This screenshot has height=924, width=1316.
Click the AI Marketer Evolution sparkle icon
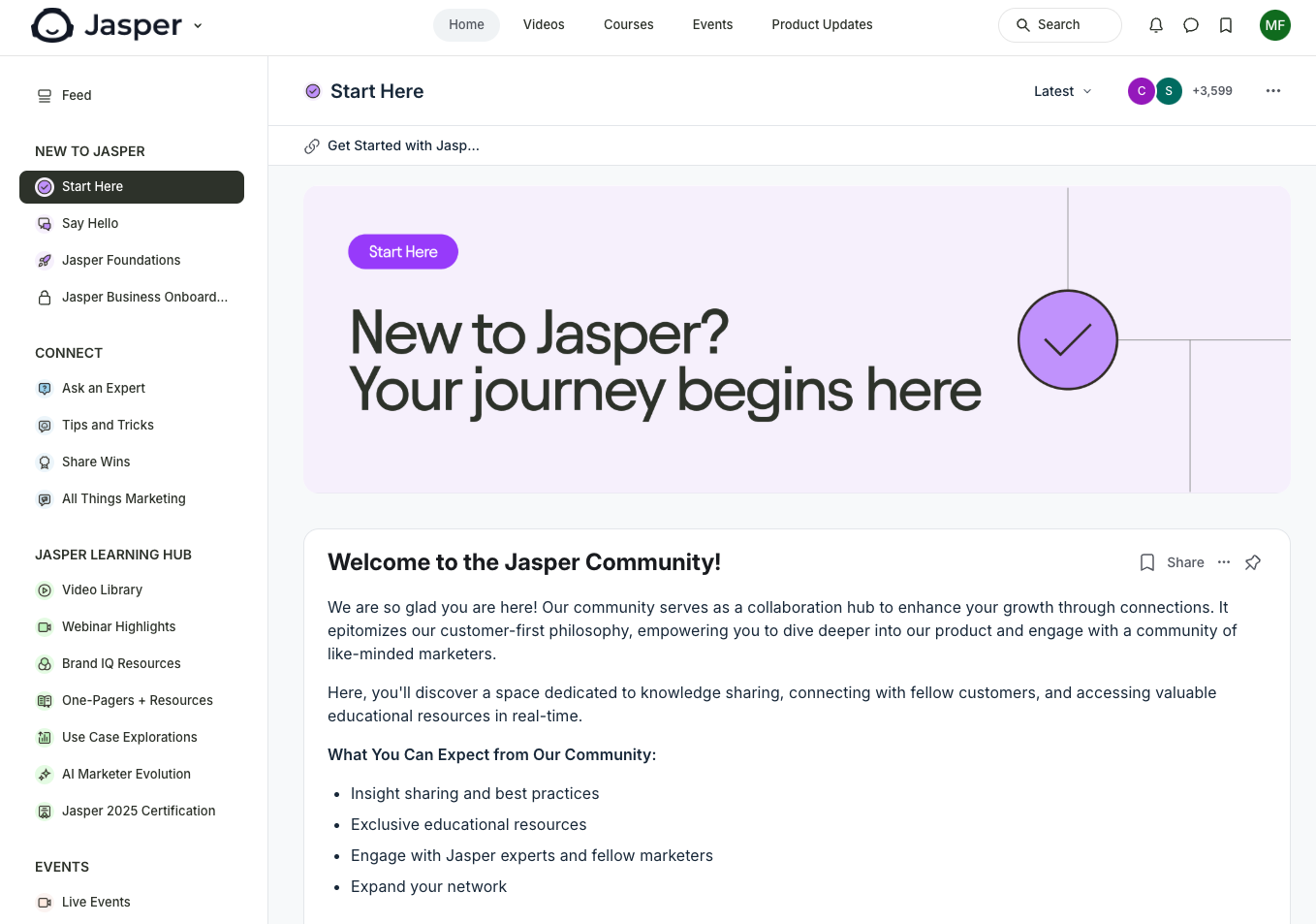tap(45, 775)
